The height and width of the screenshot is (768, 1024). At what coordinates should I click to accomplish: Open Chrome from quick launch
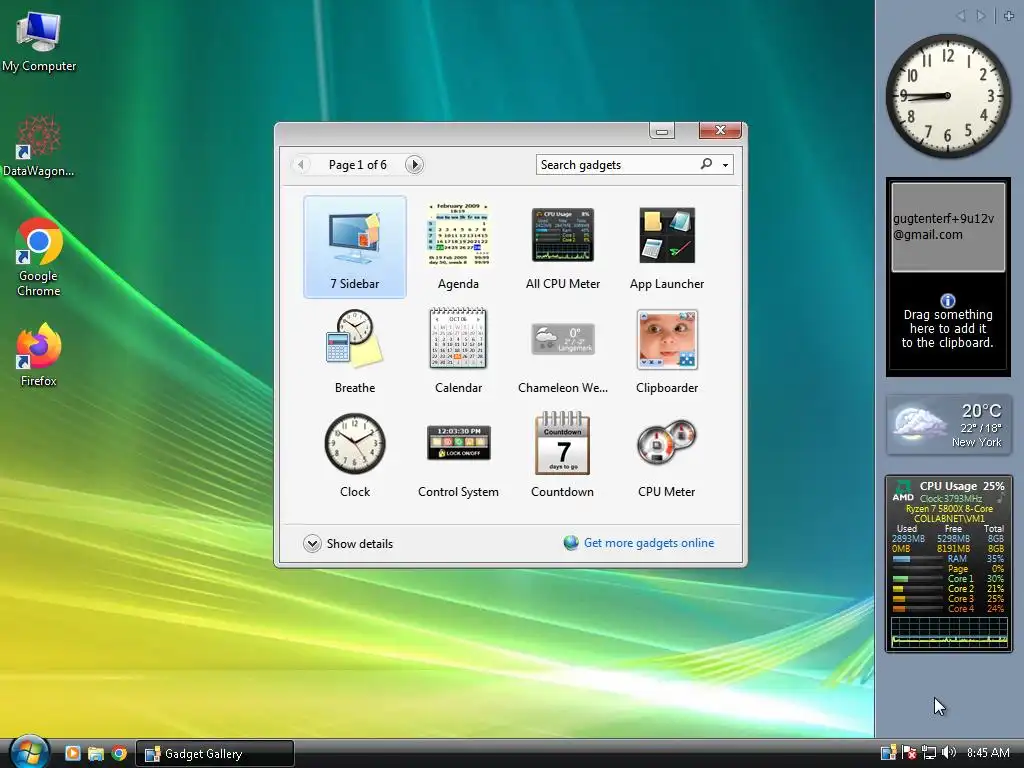(119, 753)
